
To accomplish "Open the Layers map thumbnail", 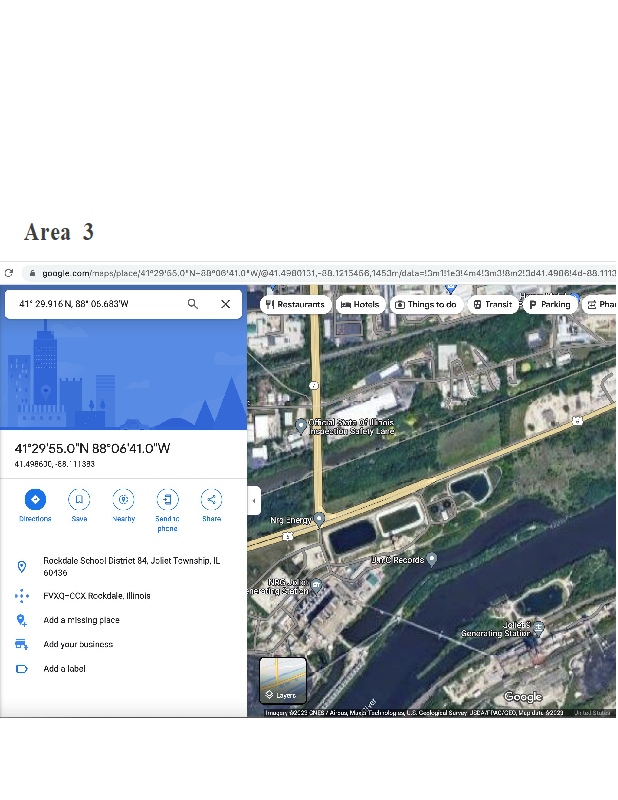I will coord(283,680).
